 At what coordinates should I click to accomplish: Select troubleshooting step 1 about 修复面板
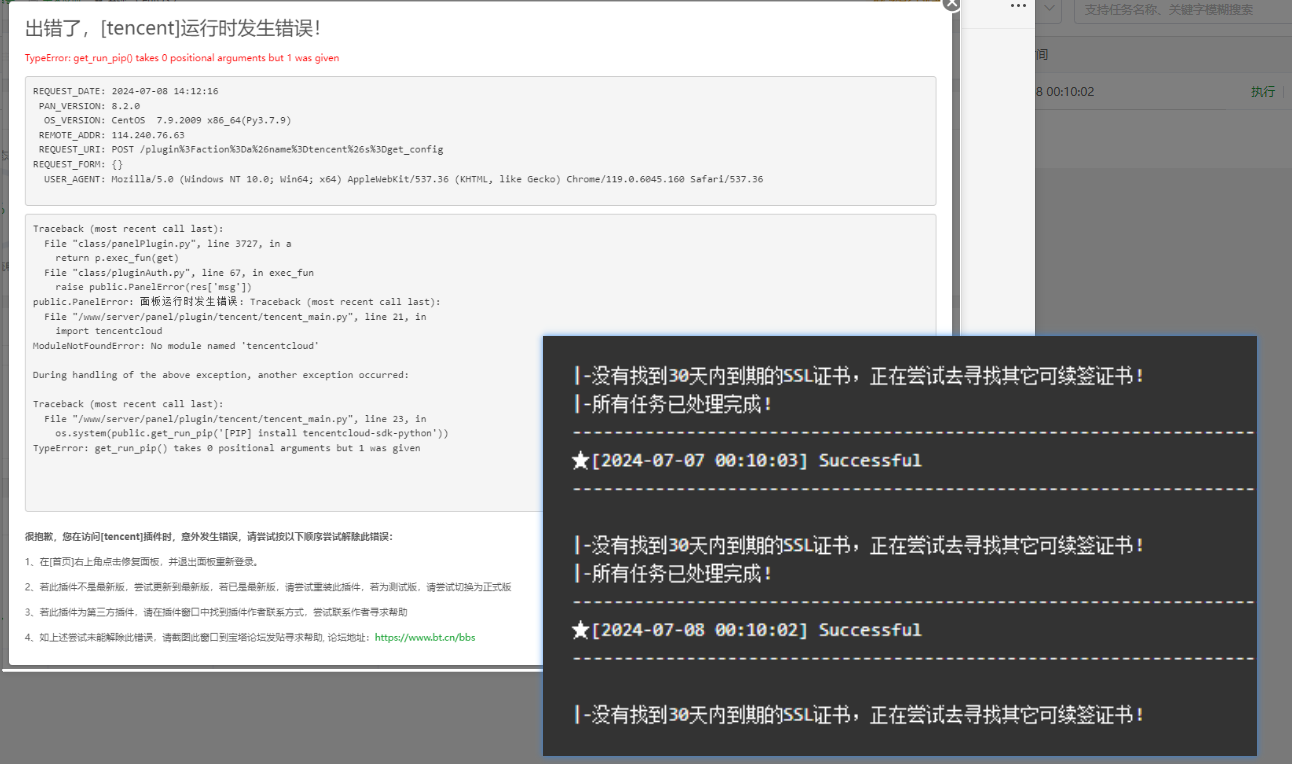click(142, 561)
